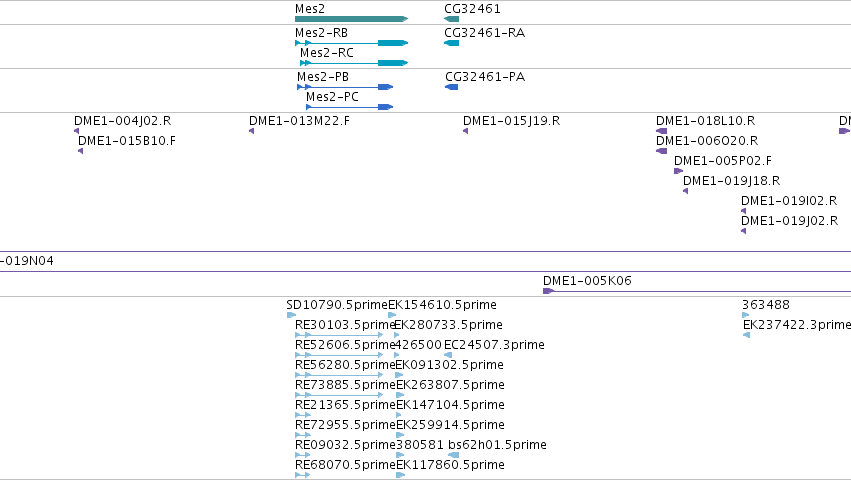Select the CG32461-RA transcript arrow
Viewport: 851px width, 480px height.
click(452, 43)
